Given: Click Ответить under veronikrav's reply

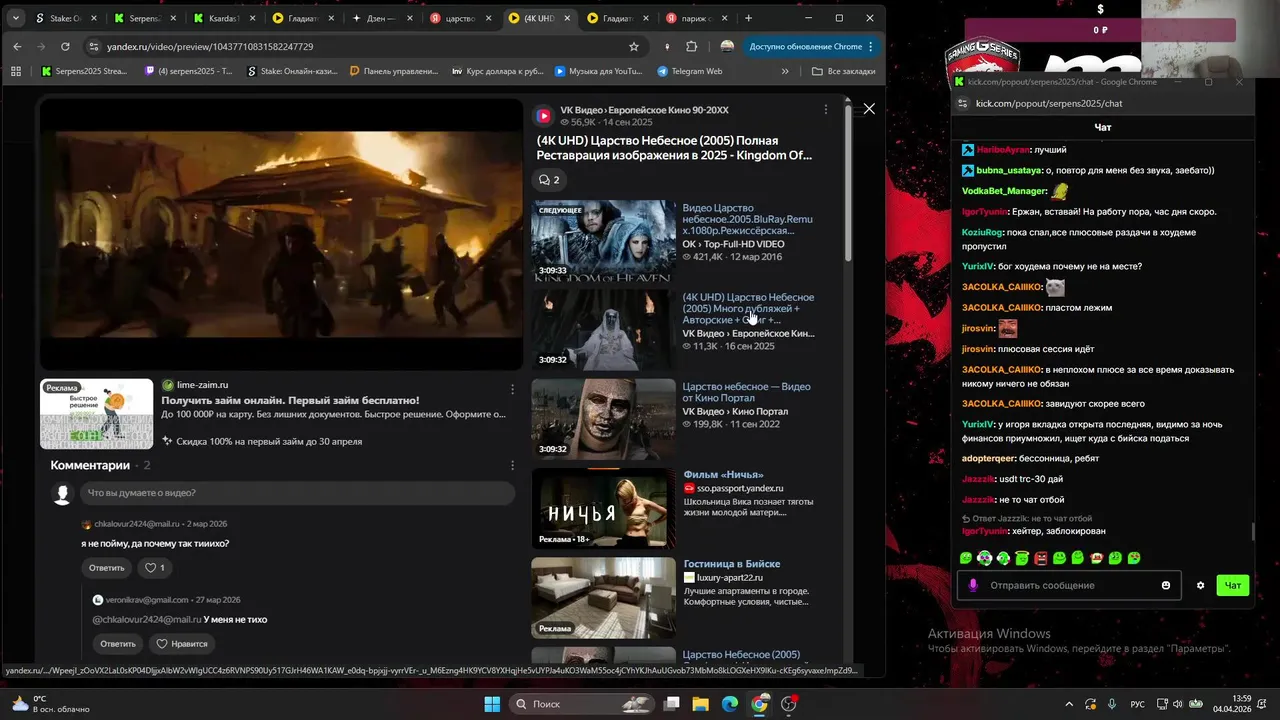Looking at the screenshot, I should point(117,643).
